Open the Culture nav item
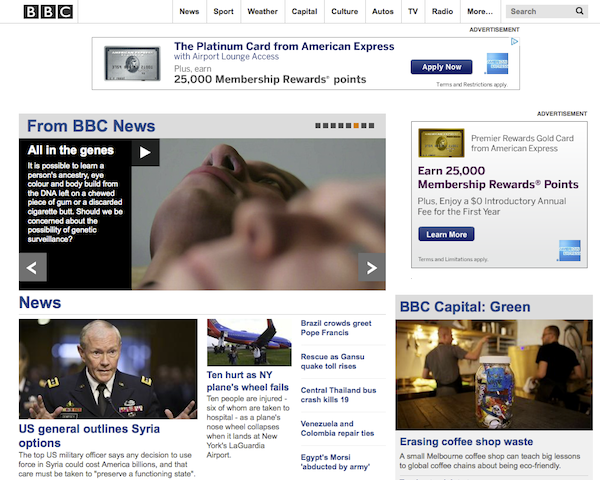 pyautogui.click(x=345, y=11)
